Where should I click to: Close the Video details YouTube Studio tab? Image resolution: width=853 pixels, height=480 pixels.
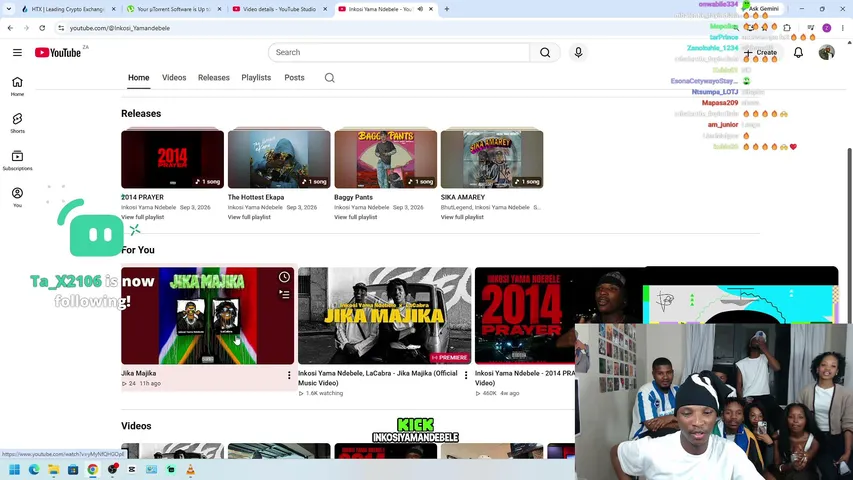(325, 9)
